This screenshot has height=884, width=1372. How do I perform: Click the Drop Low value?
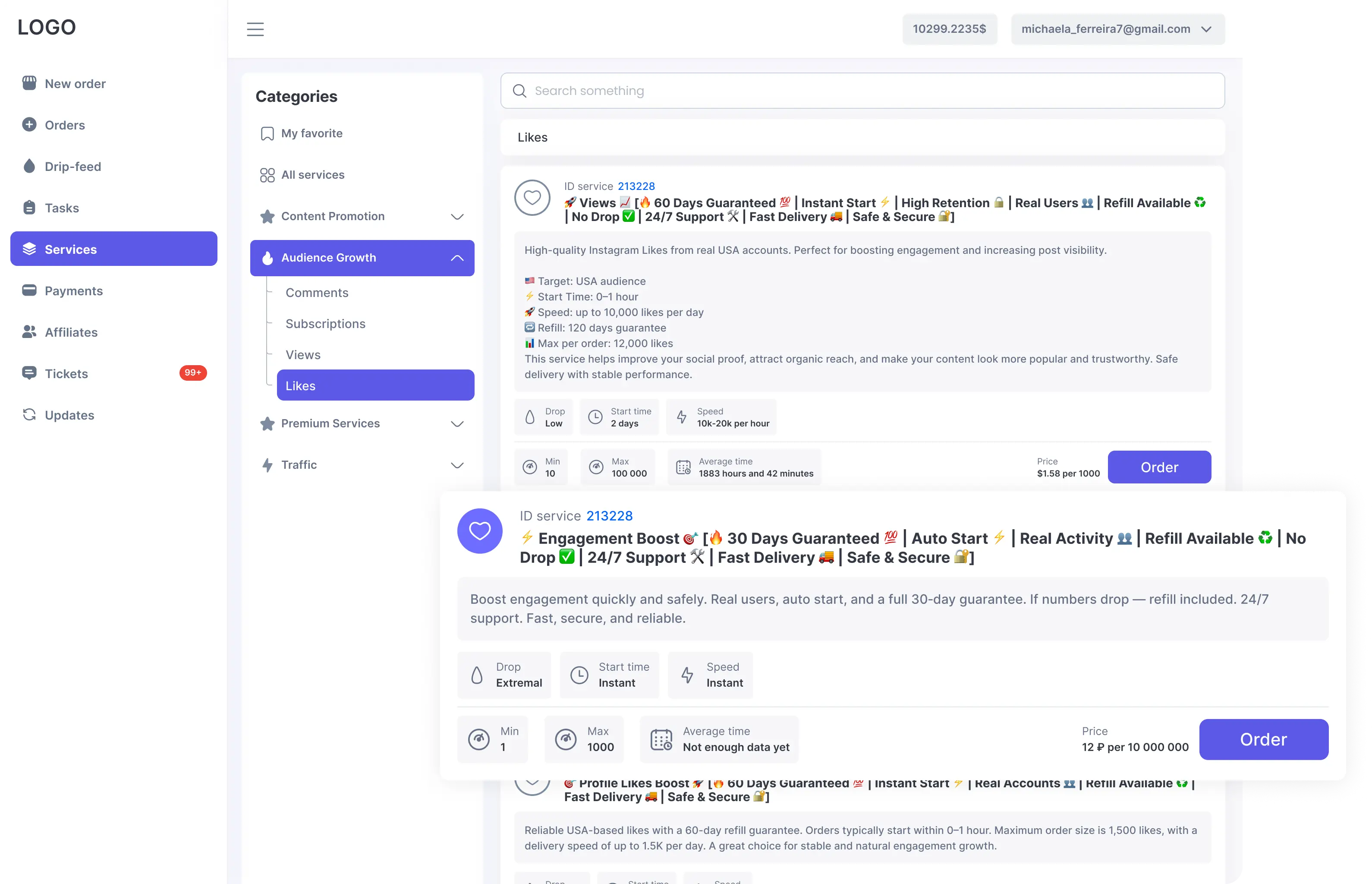(x=553, y=423)
